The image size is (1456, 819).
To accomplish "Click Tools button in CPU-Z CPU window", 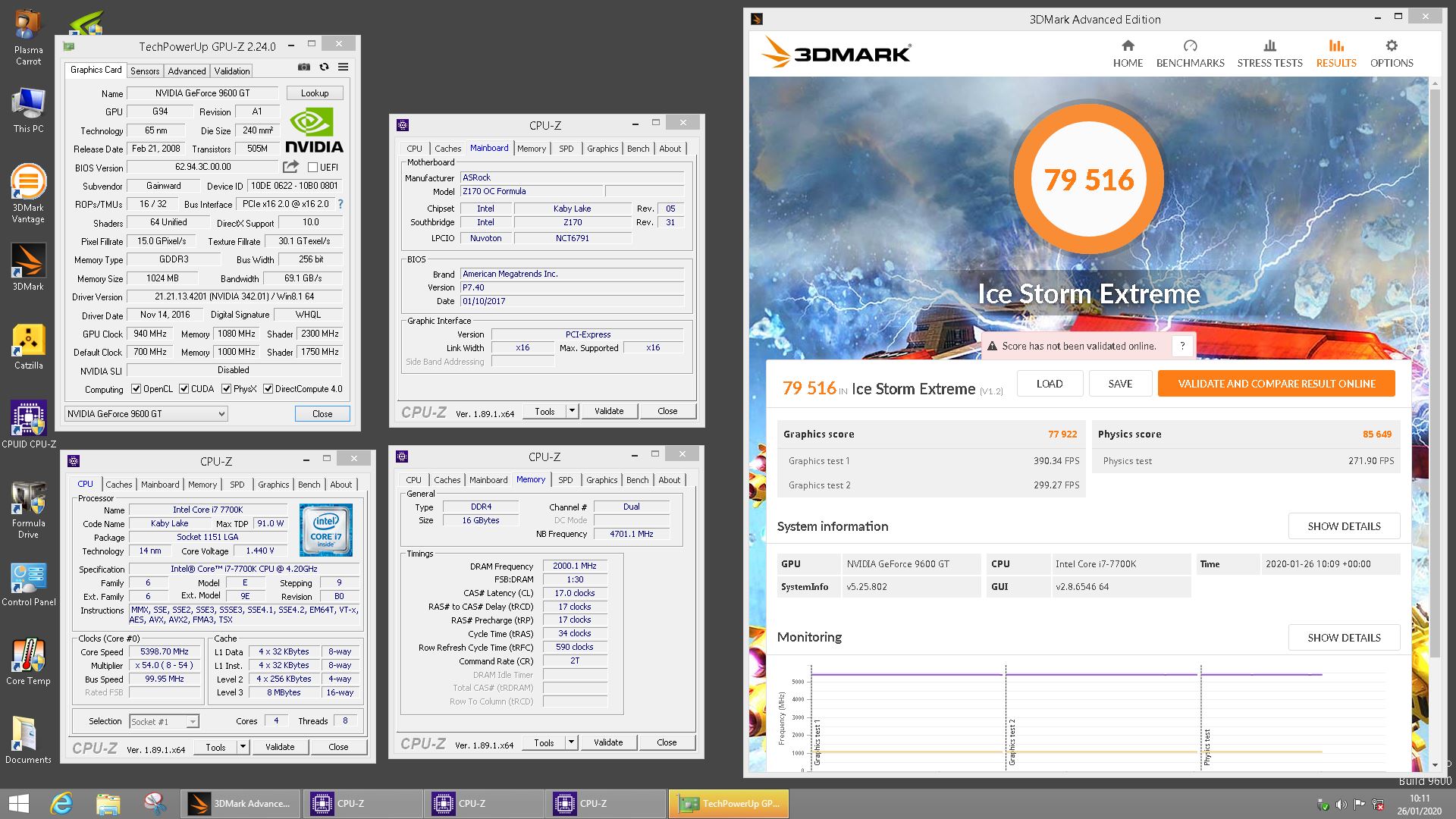I will pos(215,747).
